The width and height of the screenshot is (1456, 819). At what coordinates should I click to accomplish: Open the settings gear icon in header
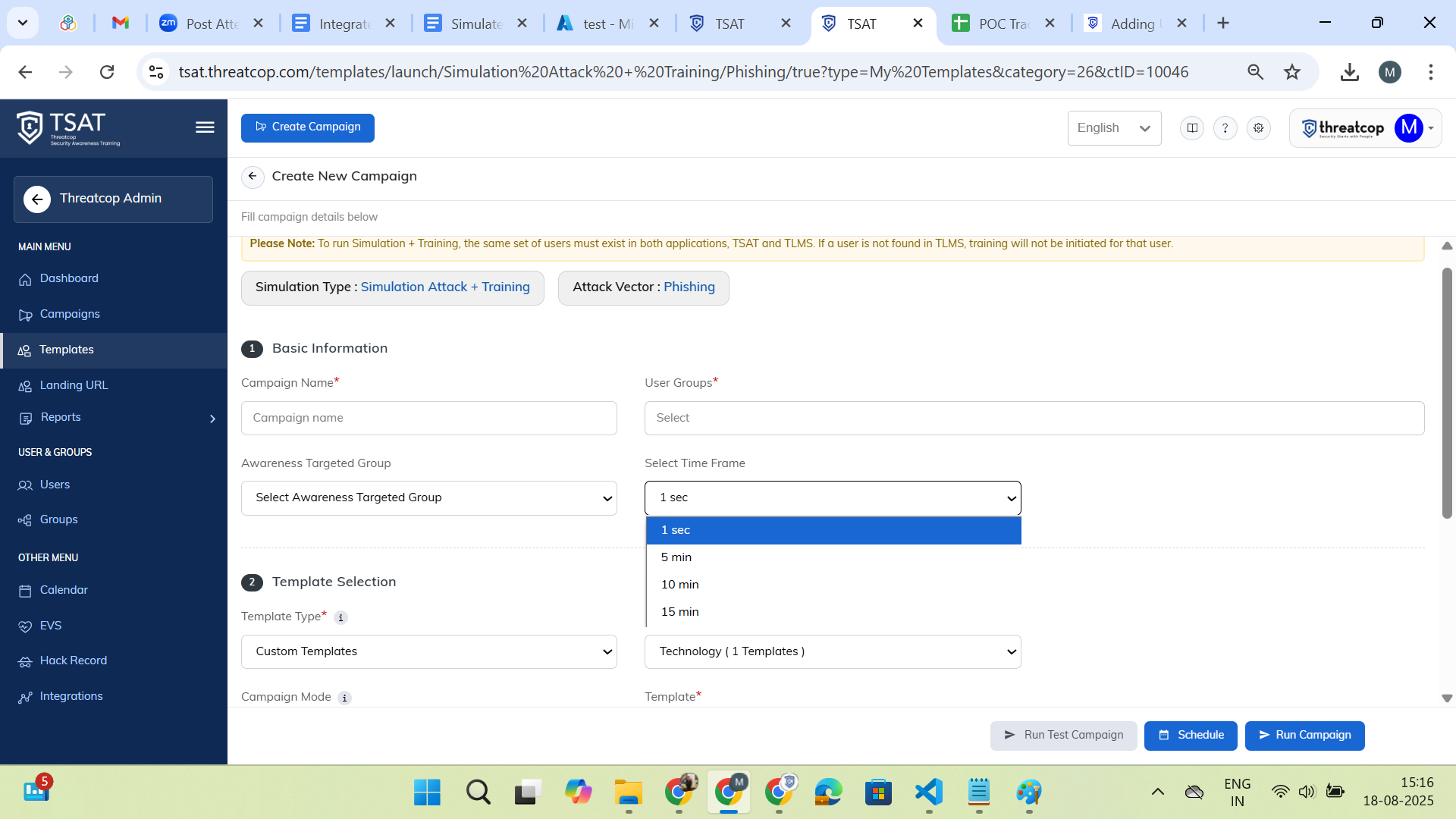pyautogui.click(x=1258, y=128)
